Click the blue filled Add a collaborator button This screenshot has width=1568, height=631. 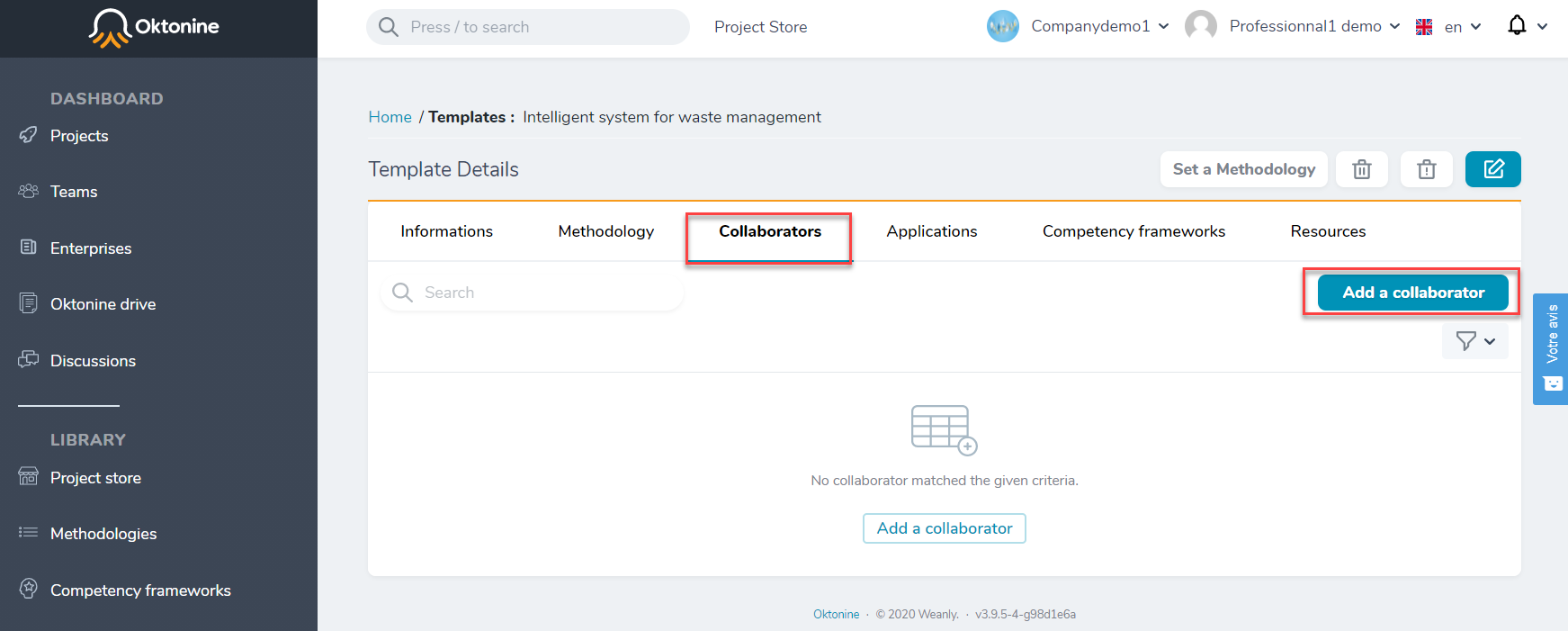tap(1413, 293)
